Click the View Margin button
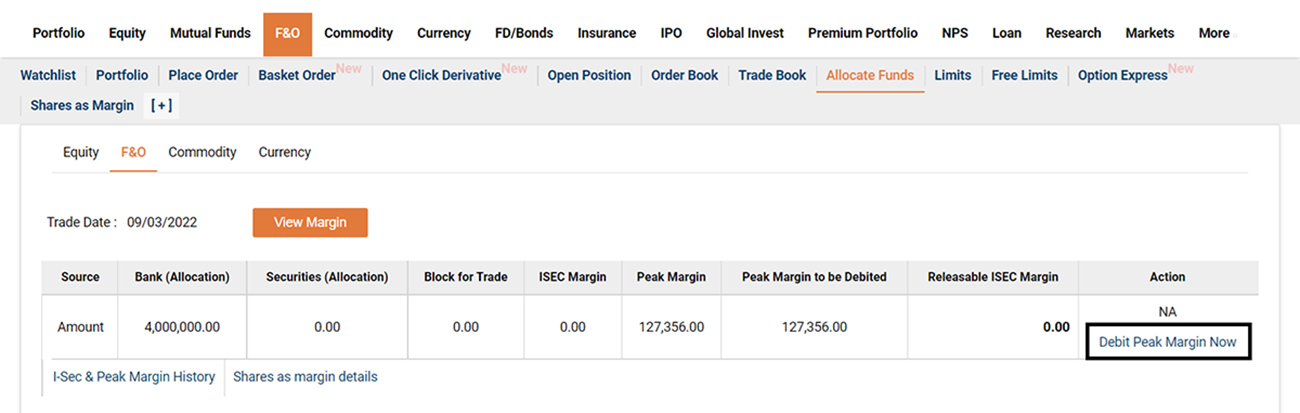 310,222
